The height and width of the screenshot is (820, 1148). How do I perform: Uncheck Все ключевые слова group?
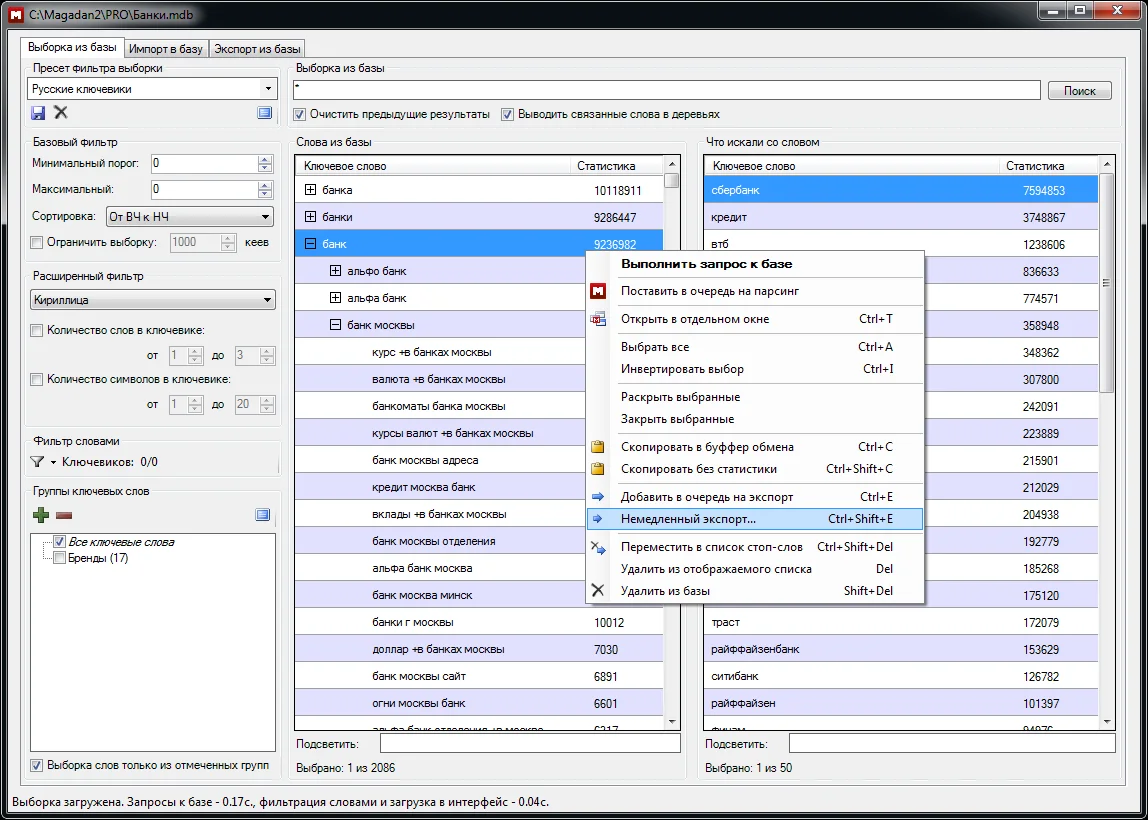pos(60,543)
